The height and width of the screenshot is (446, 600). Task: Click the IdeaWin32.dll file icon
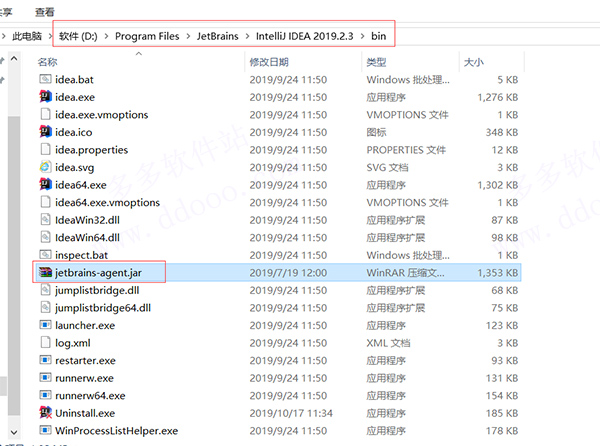45,220
